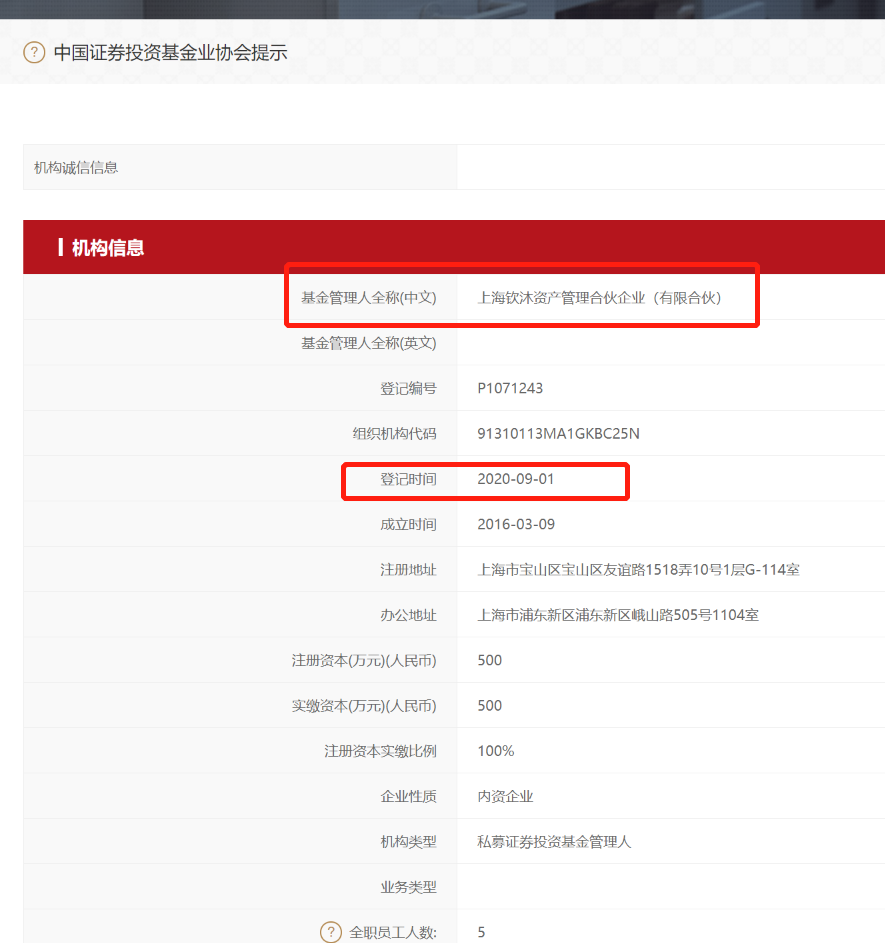
Task: Click the 100% paid-in capital ratio value
Action: 496,751
